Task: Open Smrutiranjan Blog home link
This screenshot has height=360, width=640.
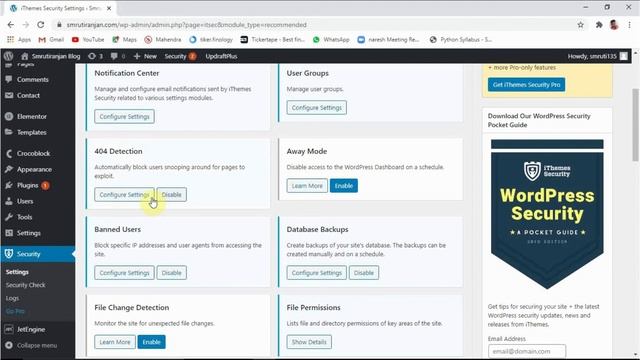Action: click(51, 56)
